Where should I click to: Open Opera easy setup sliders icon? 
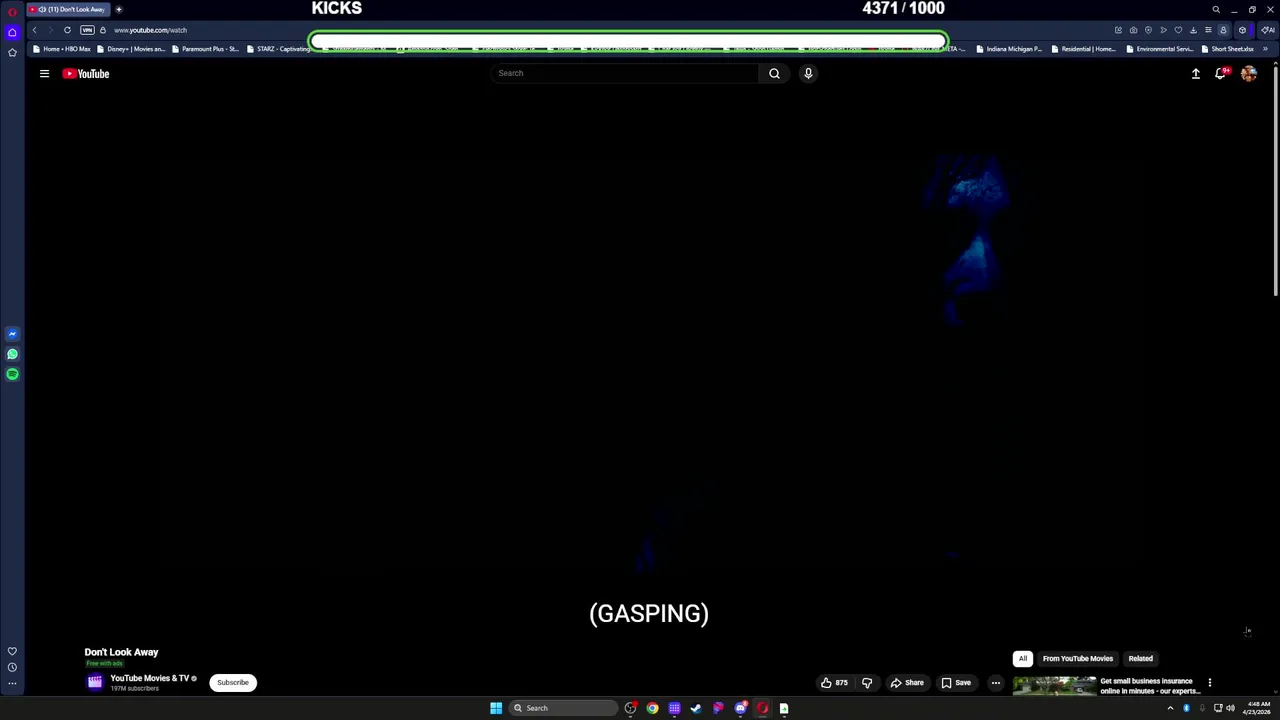1208,30
